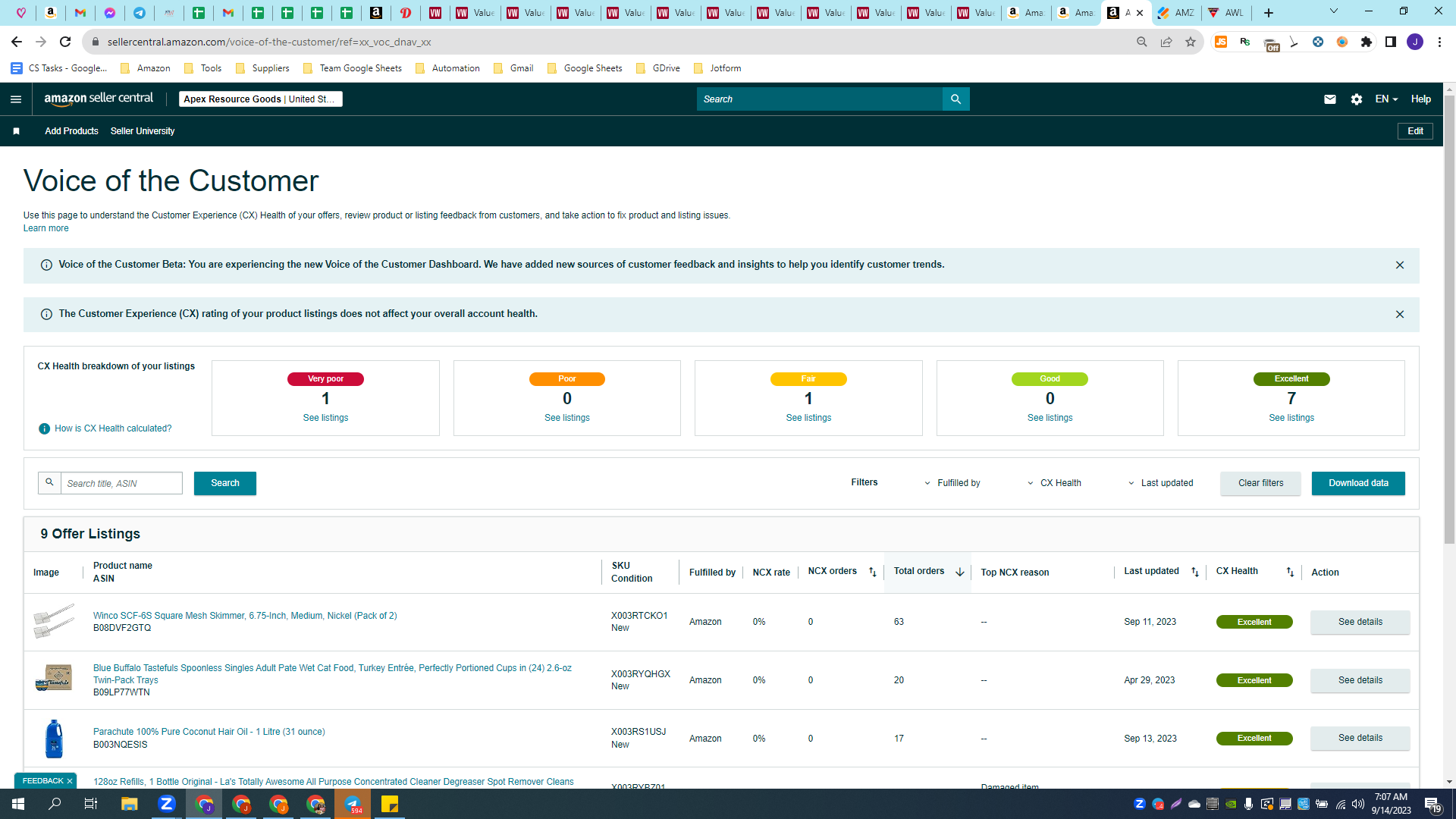Open a new browser tab

pyautogui.click(x=1269, y=13)
